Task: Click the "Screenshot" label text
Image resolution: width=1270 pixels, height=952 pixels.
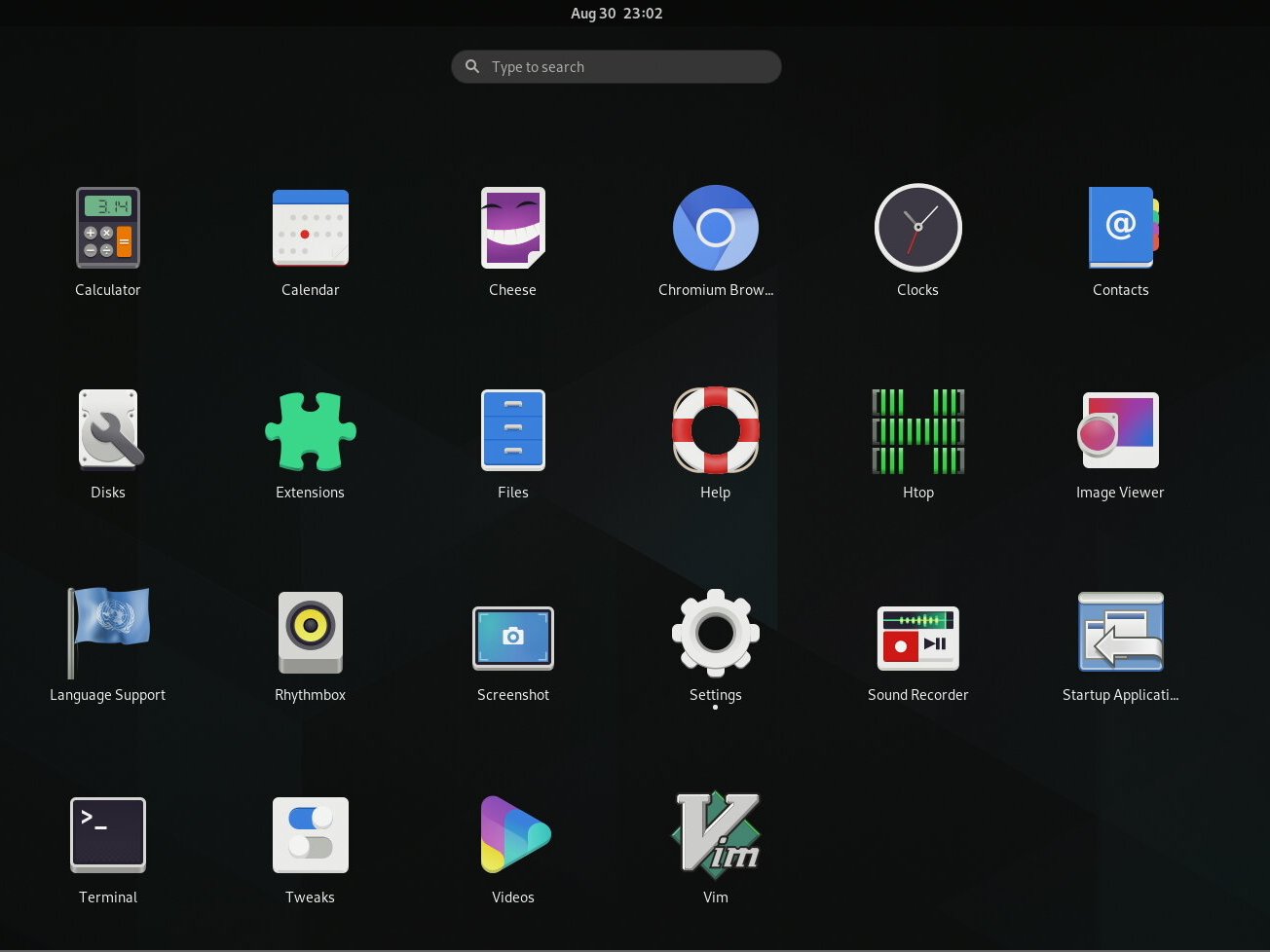Action: point(513,695)
